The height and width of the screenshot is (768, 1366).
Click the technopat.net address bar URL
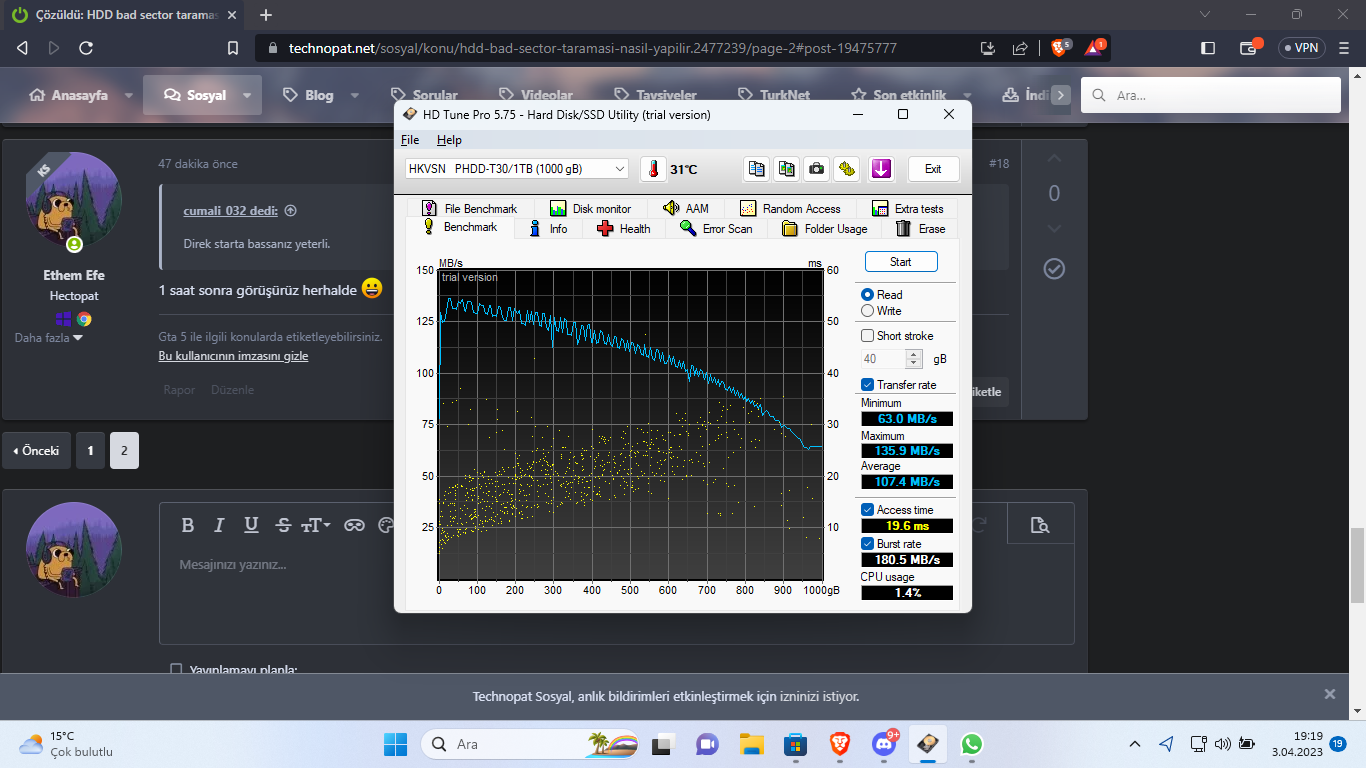pyautogui.click(x=593, y=48)
